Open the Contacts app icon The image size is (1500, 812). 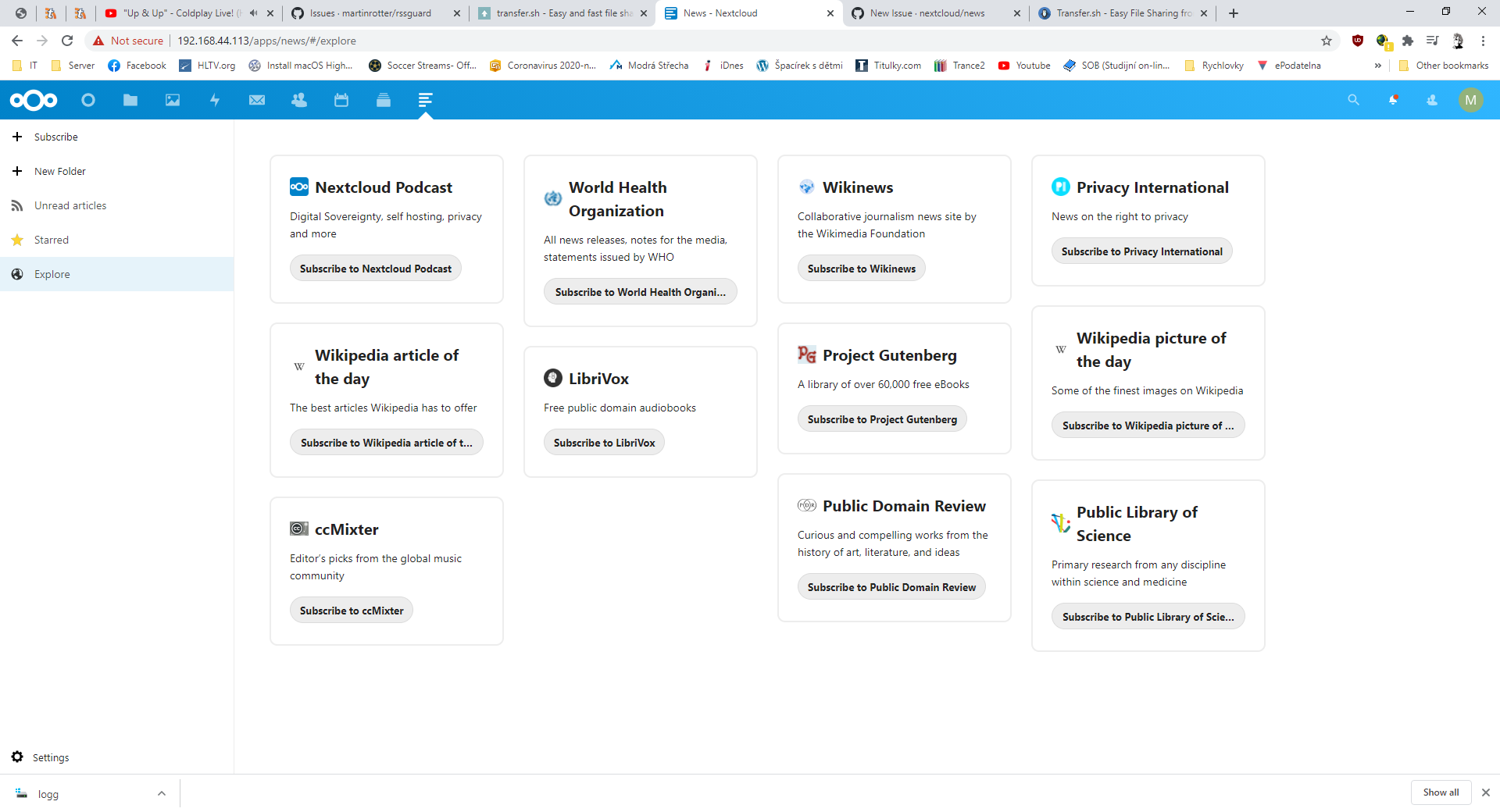[x=299, y=100]
